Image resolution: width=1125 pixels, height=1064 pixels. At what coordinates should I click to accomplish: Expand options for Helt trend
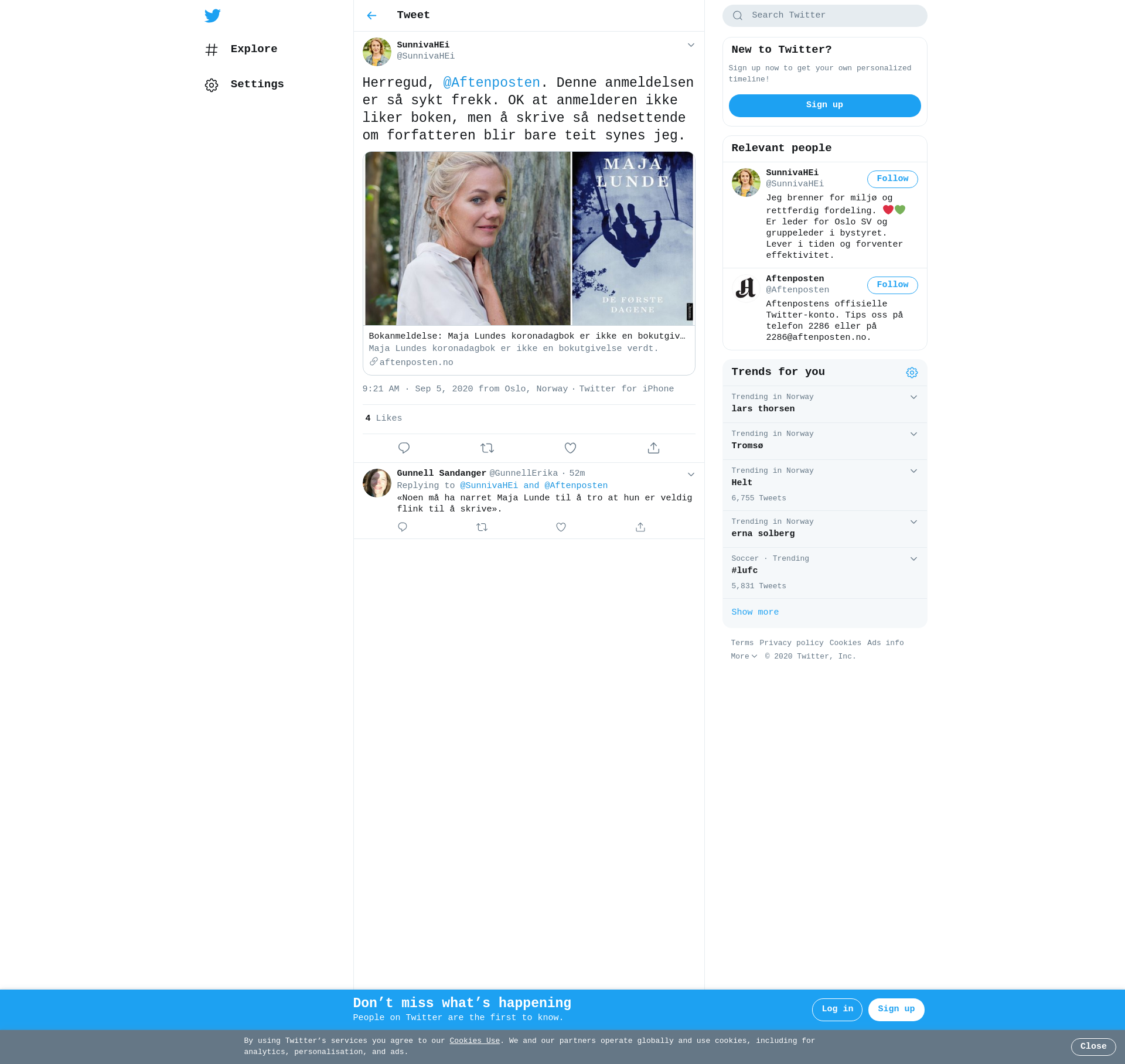[x=913, y=471]
